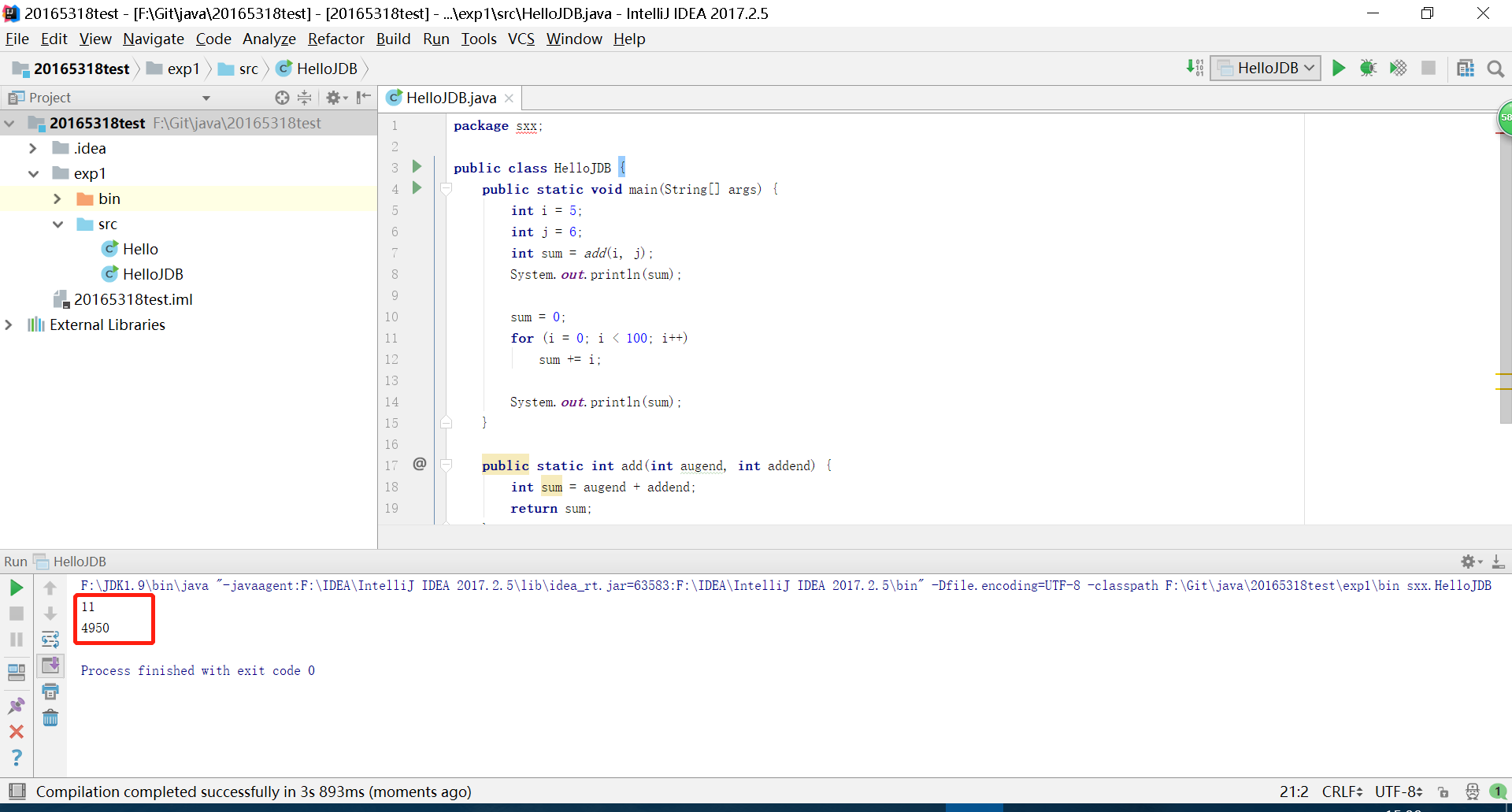Screen dimensions: 1512x812
Task: Click the @ gutter marker on line 17
Action: click(420, 464)
